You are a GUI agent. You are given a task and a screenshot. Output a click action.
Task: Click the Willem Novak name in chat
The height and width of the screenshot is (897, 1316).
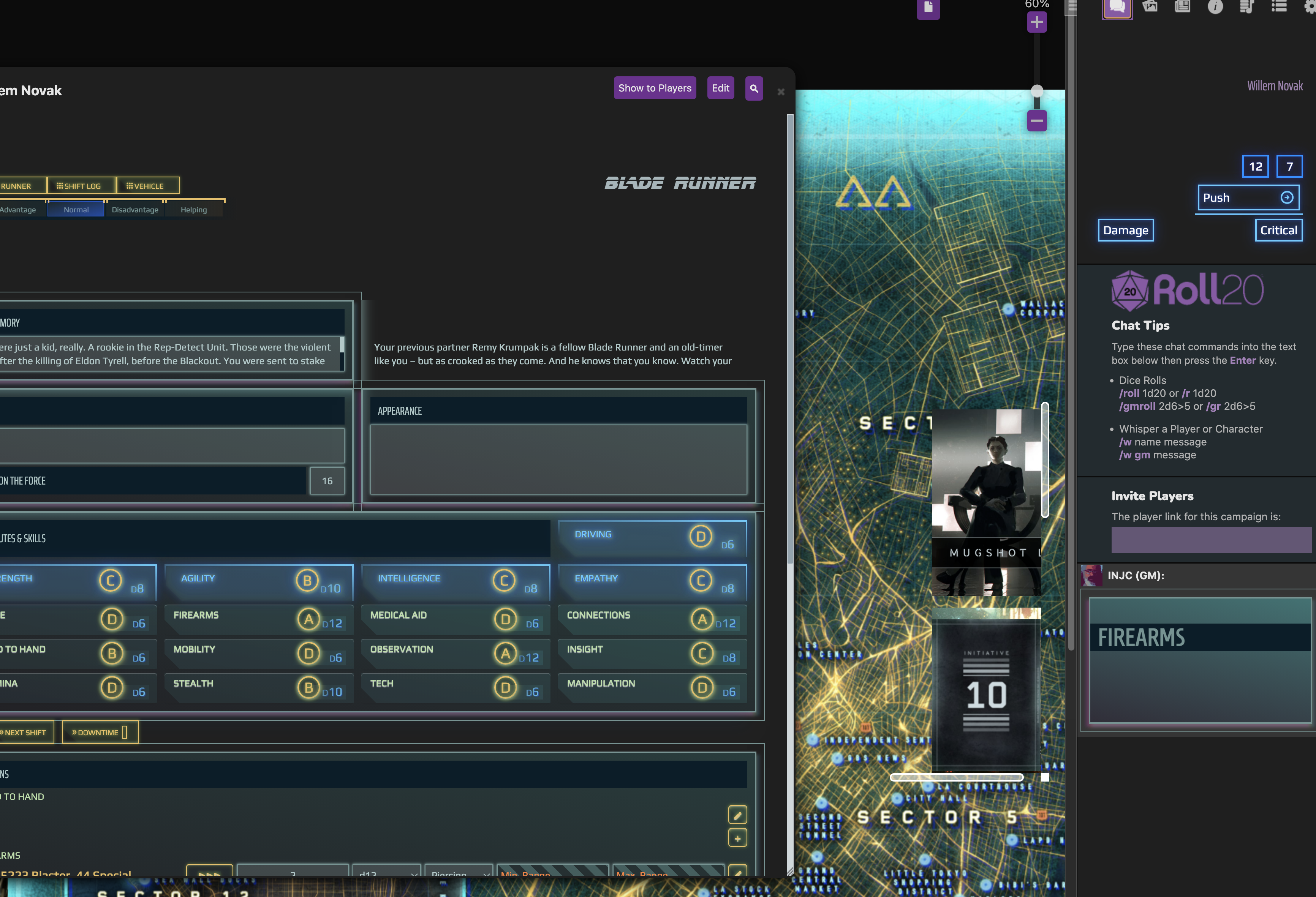(1274, 86)
